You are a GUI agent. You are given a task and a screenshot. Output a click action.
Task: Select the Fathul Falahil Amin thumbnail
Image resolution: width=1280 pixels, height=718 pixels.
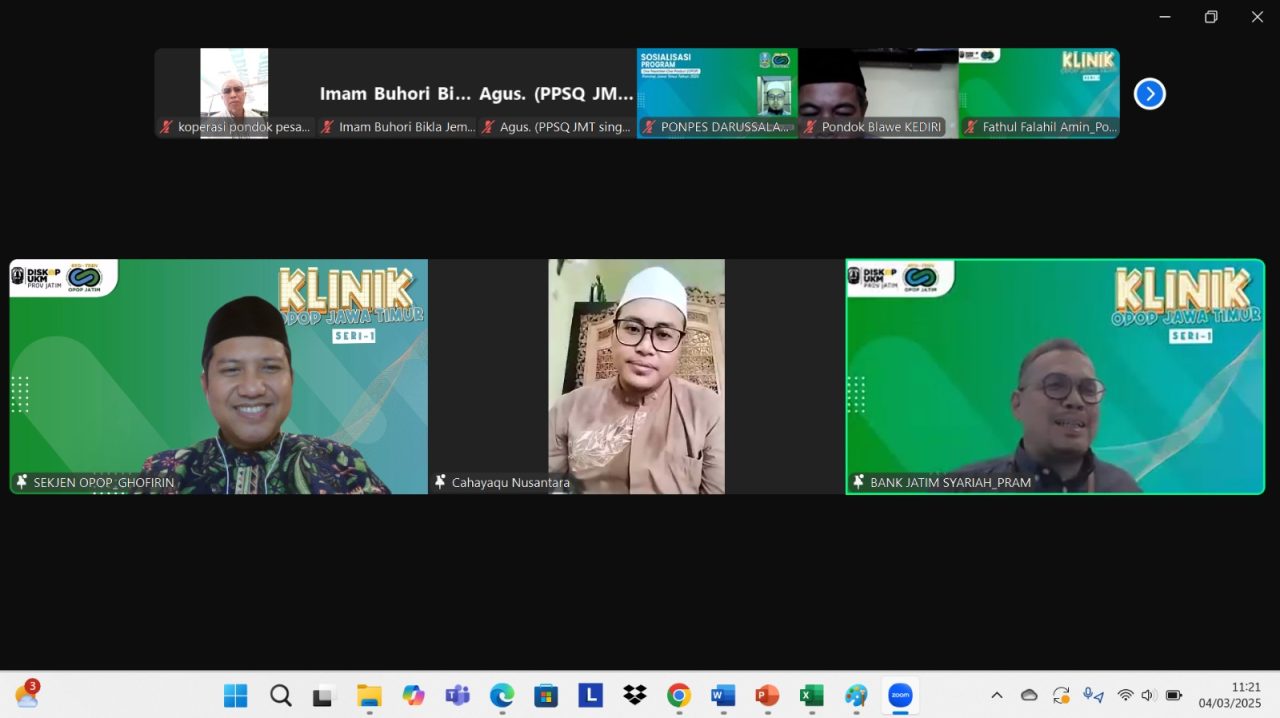[x=1039, y=90]
